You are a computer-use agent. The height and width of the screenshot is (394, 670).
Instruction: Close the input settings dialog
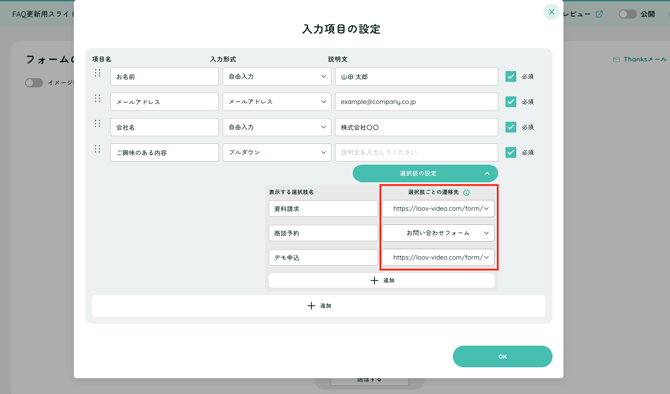[551, 12]
